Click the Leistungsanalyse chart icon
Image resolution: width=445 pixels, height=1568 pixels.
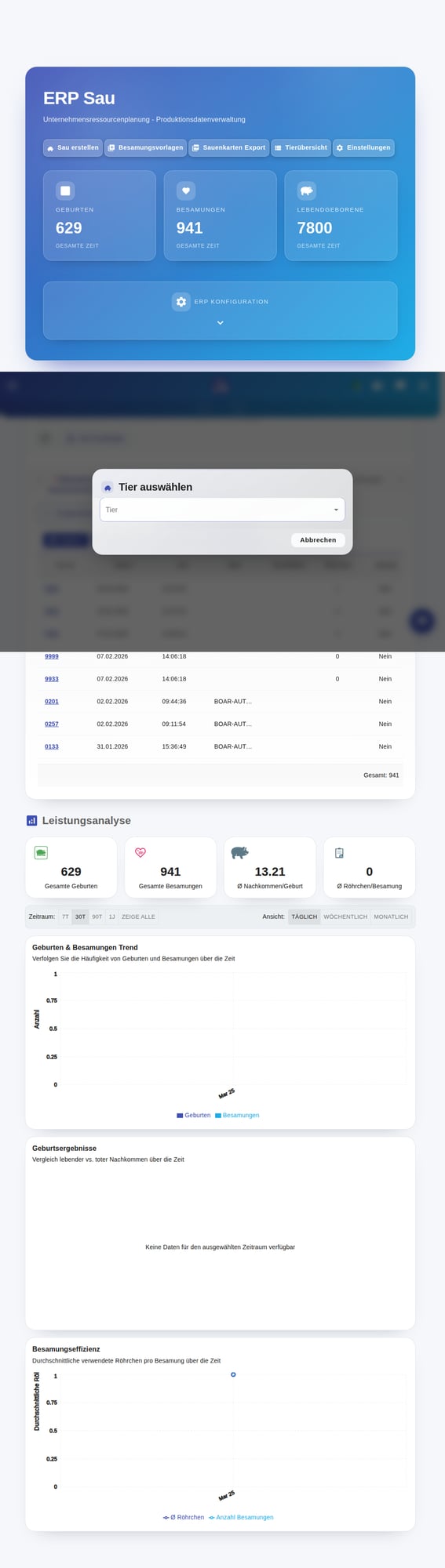click(x=32, y=821)
